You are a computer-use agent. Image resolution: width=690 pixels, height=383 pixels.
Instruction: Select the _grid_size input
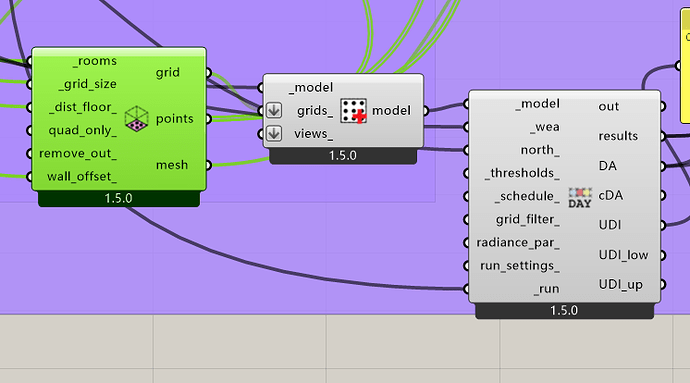88,84
